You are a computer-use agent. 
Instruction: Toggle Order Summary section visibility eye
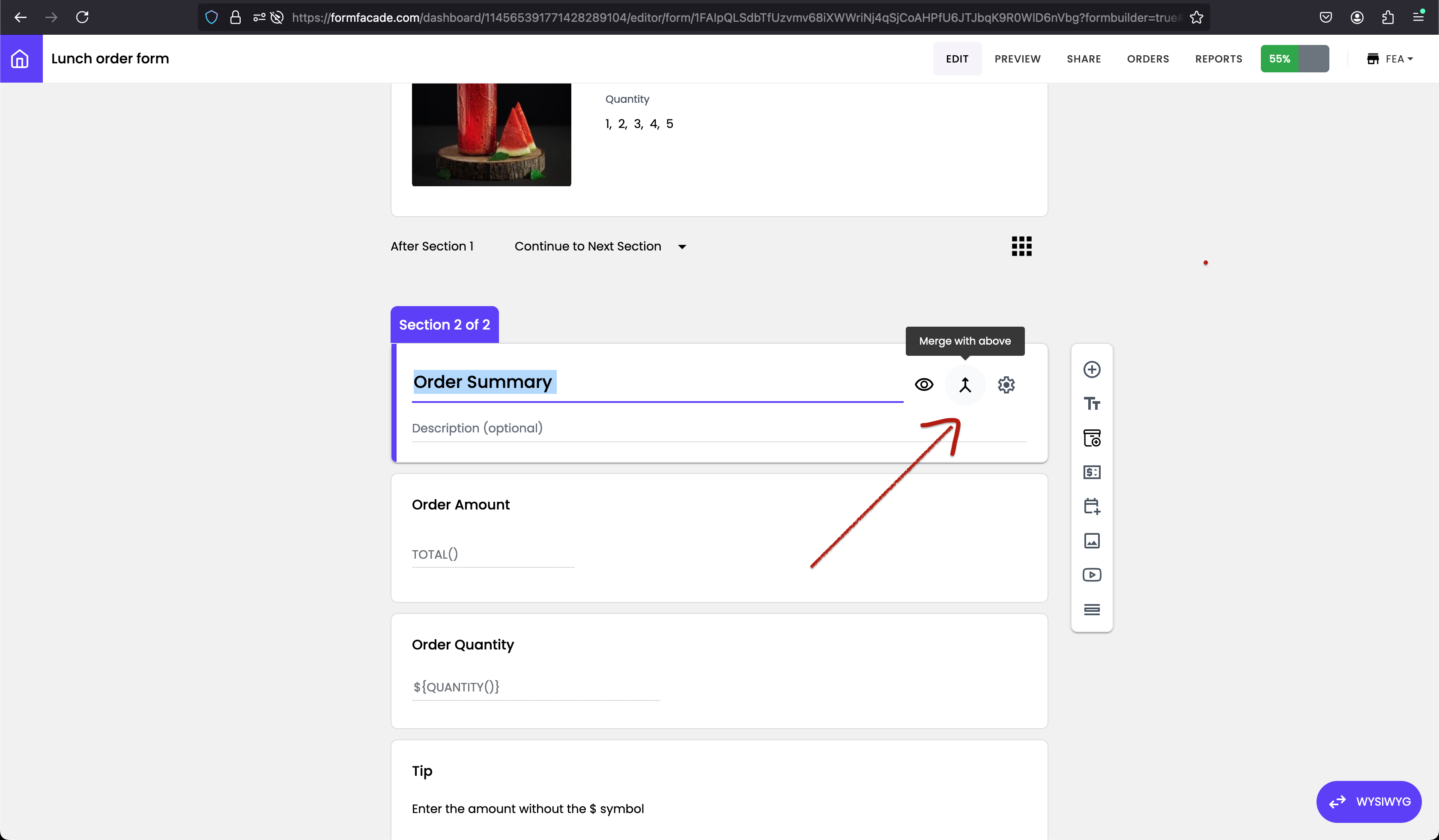pyautogui.click(x=923, y=385)
